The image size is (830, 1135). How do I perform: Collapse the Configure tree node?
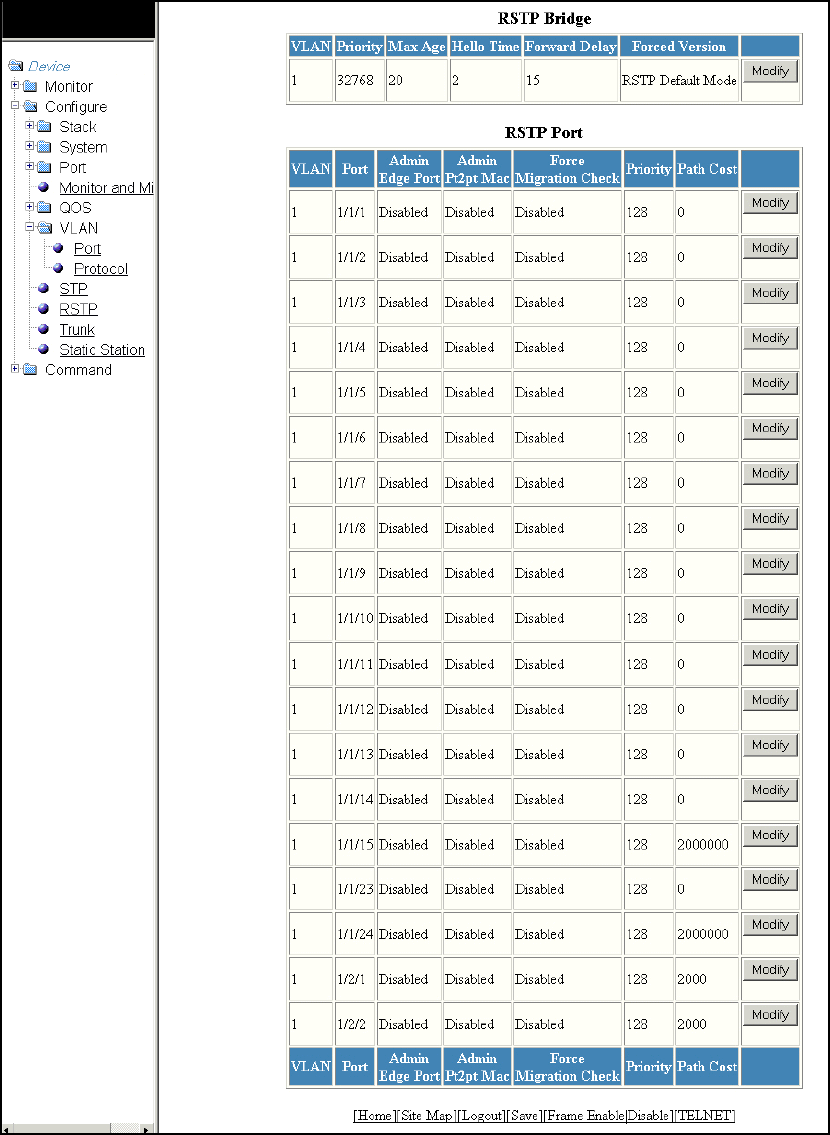[15, 106]
